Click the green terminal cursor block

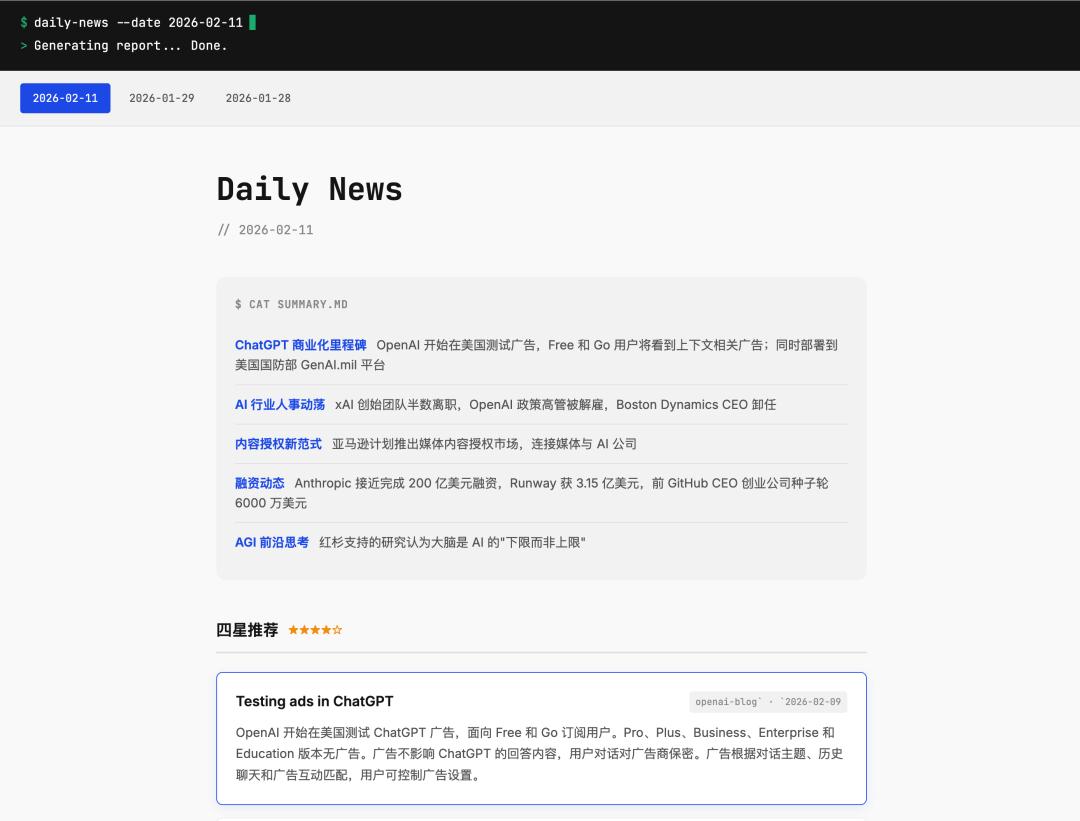[252, 23]
